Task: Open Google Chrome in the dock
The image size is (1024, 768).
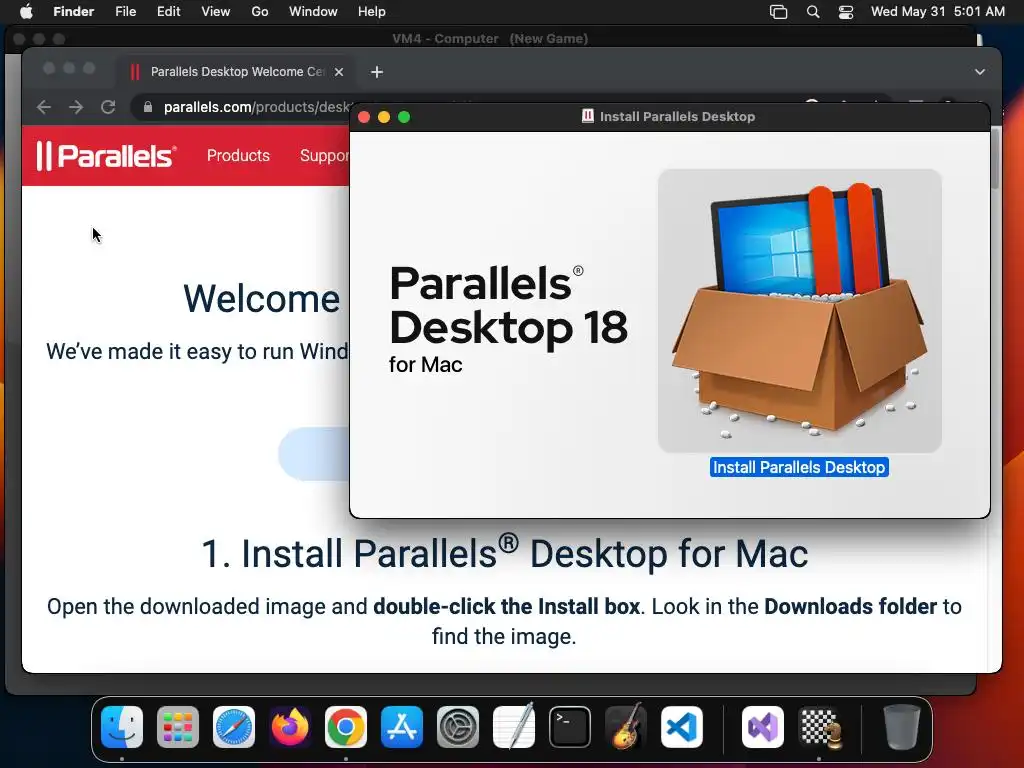Action: 345,727
